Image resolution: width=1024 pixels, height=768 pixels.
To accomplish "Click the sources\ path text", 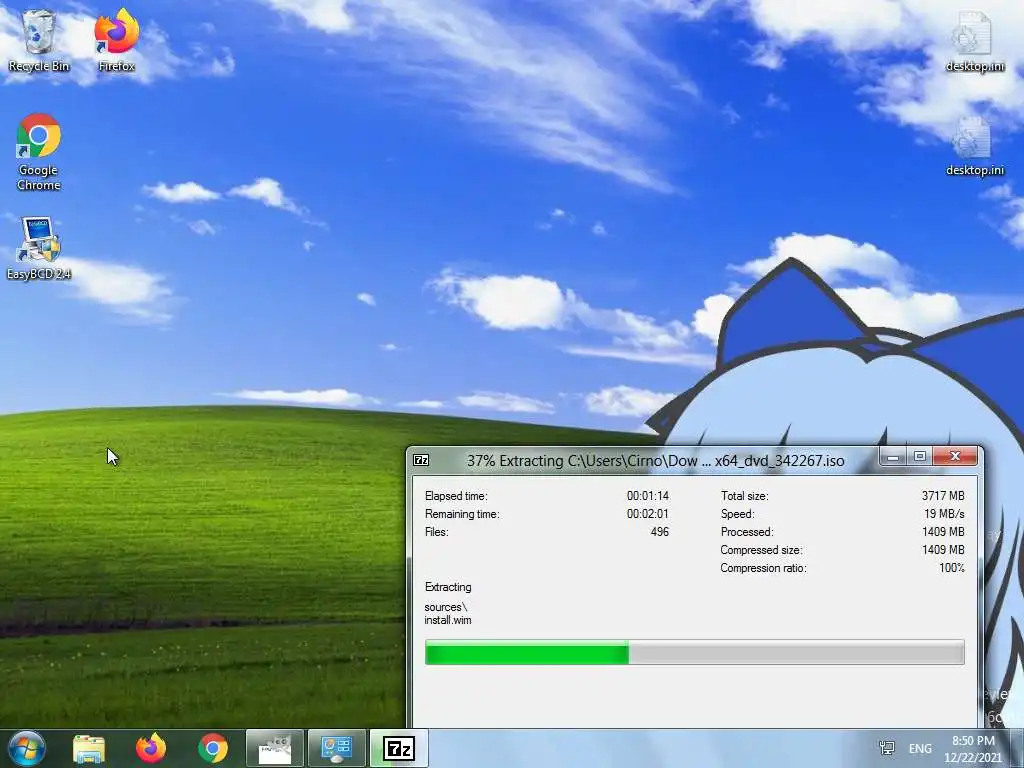I will point(445,607).
